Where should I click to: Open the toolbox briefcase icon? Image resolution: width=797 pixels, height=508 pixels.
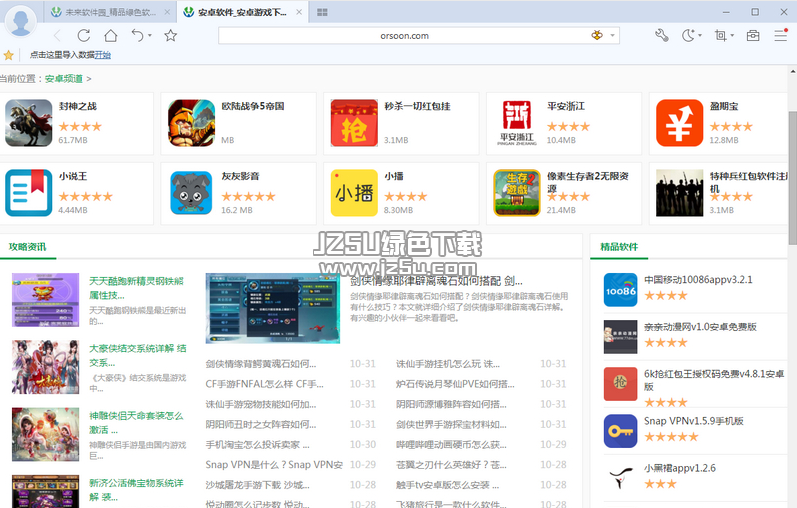(753, 35)
